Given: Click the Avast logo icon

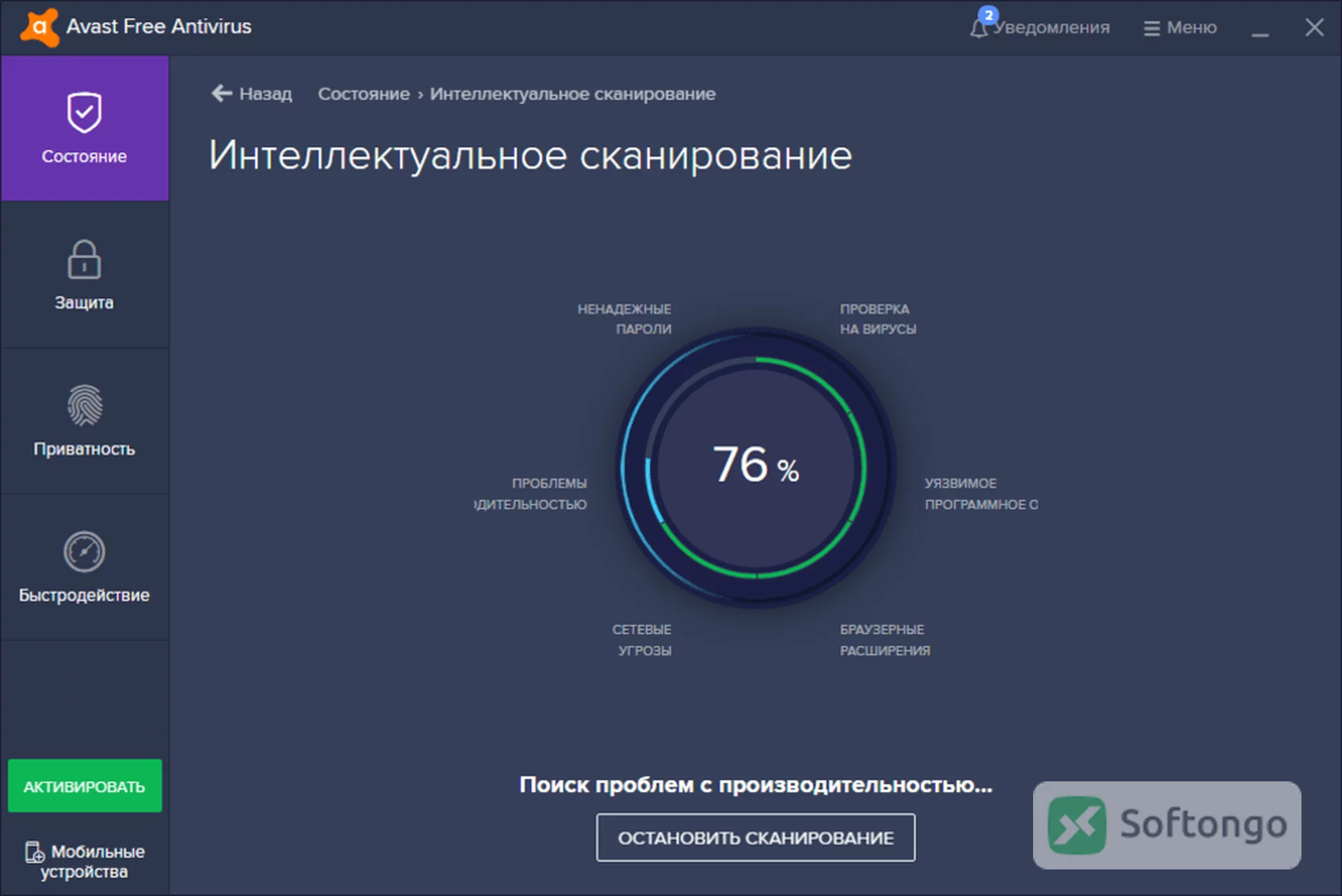Looking at the screenshot, I should pos(39,27).
